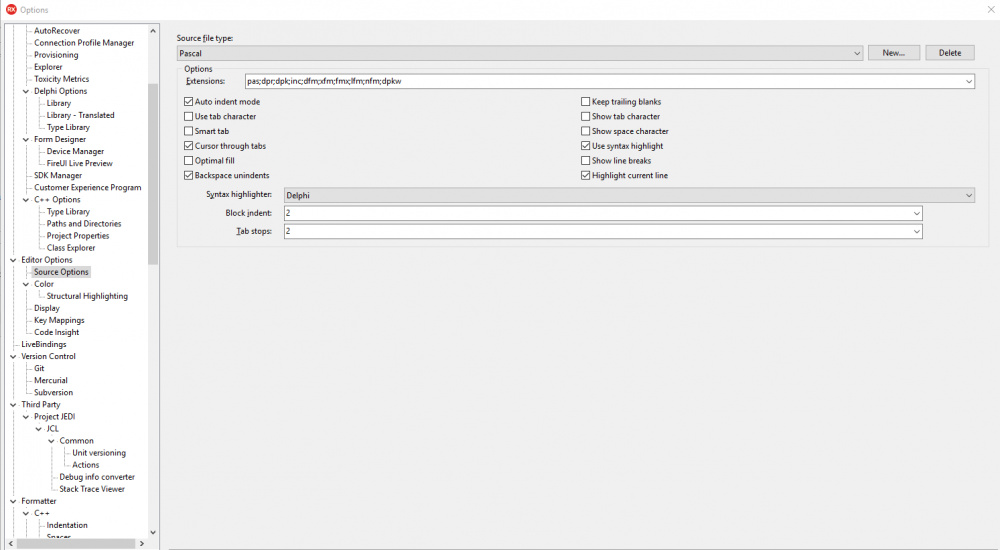1000x550 pixels.
Task: Open Subversion options page
Action: pyautogui.click(x=54, y=393)
